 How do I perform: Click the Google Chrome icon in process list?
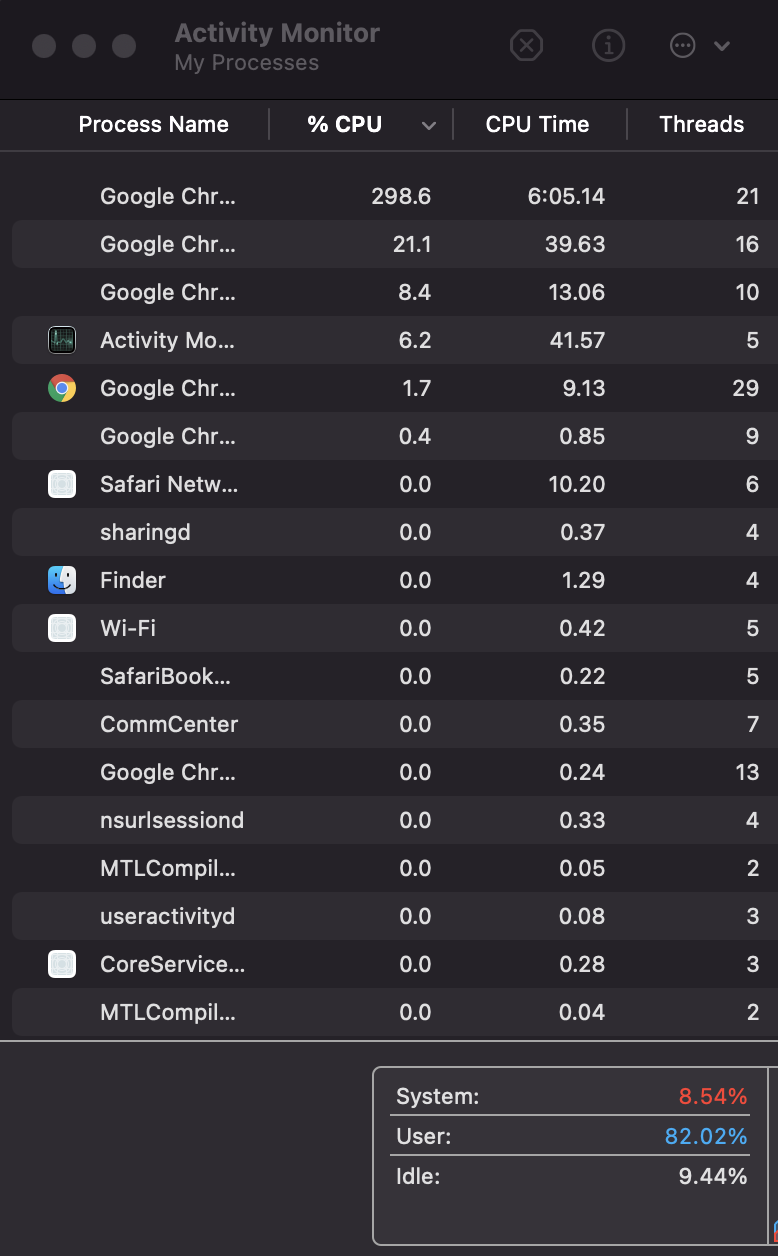pyautogui.click(x=62, y=388)
